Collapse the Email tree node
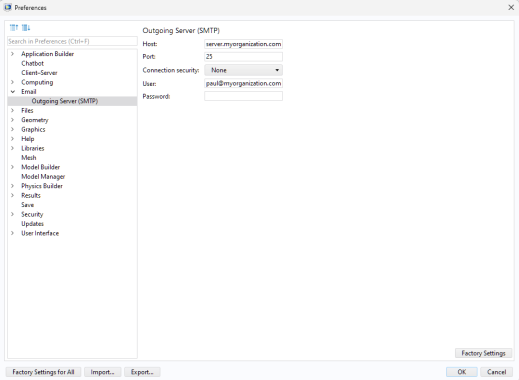Screen dimensions: 519x380 click(13, 92)
